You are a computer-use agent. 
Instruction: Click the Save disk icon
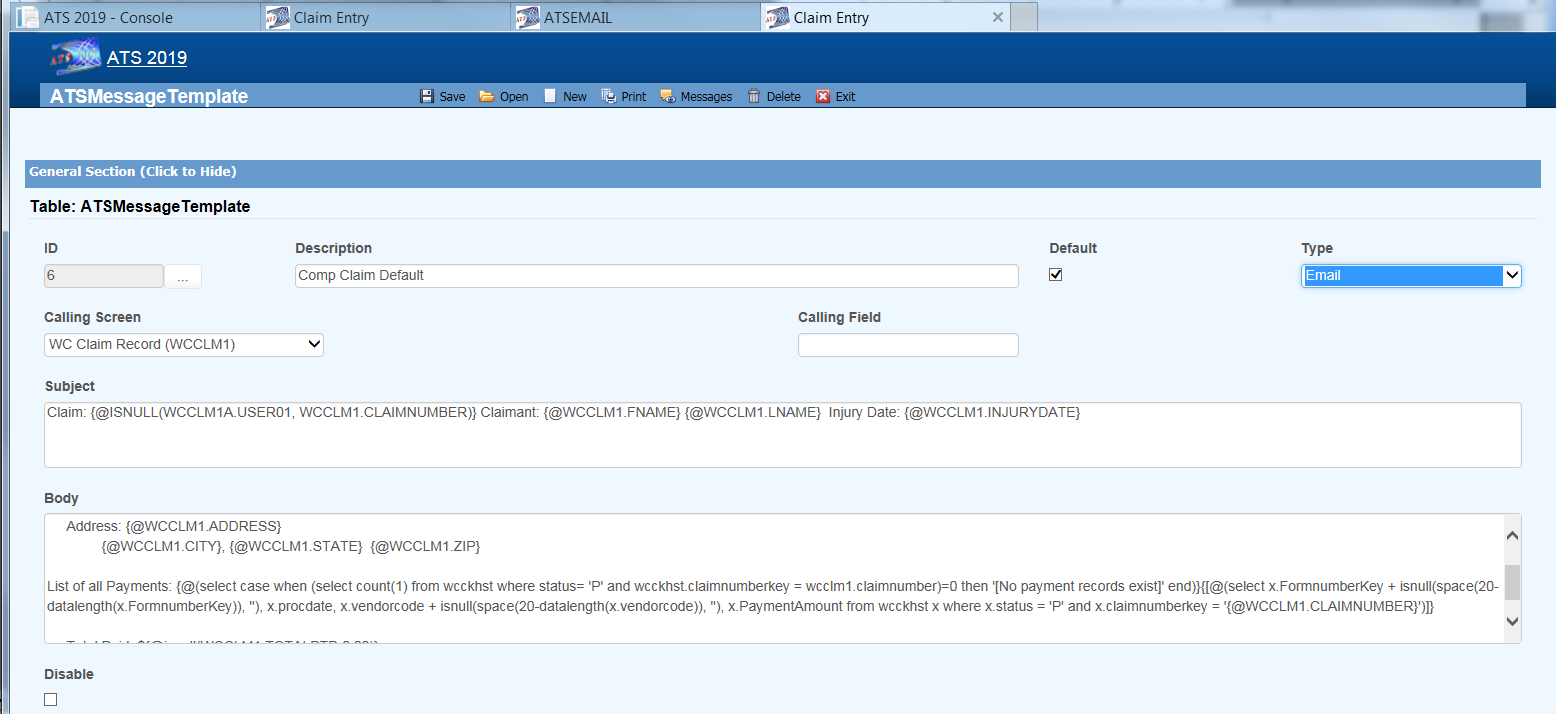click(x=427, y=97)
